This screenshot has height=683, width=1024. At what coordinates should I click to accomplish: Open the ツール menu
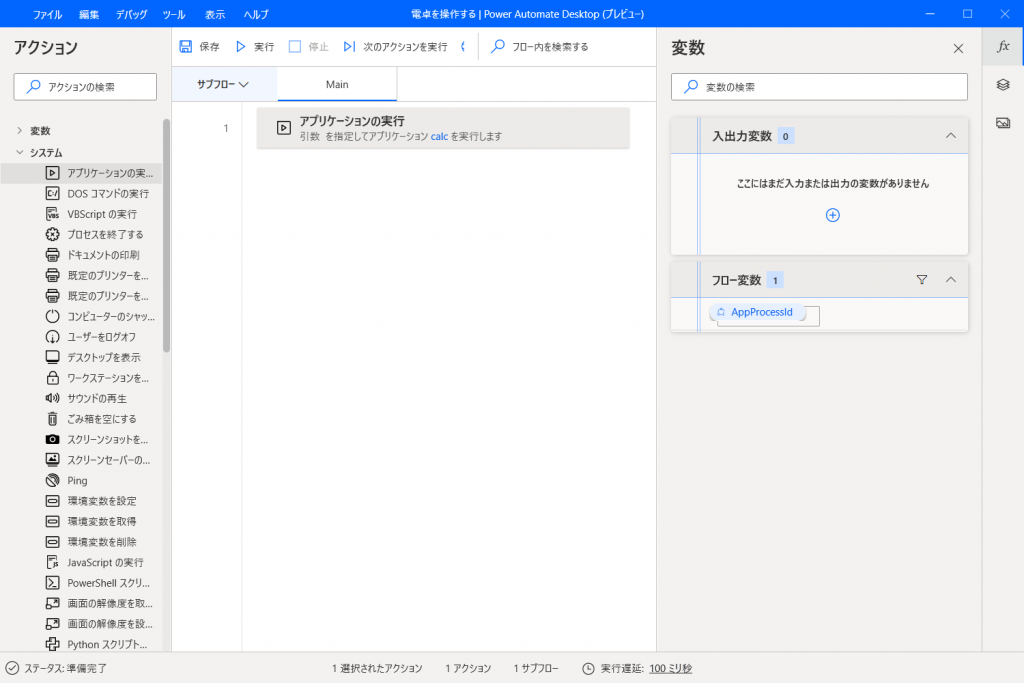coord(174,14)
